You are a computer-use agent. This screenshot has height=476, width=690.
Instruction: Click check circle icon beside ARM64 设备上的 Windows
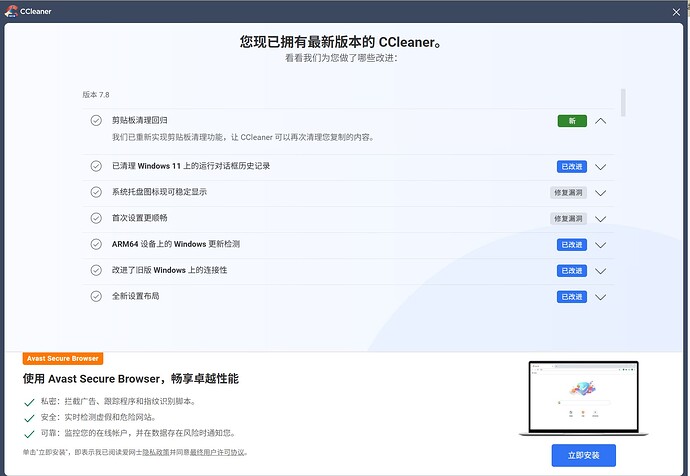(96, 244)
